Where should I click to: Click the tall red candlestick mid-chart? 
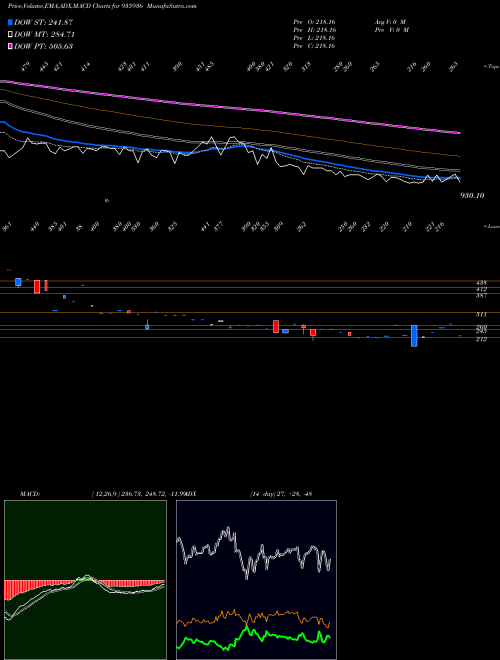click(x=276, y=326)
